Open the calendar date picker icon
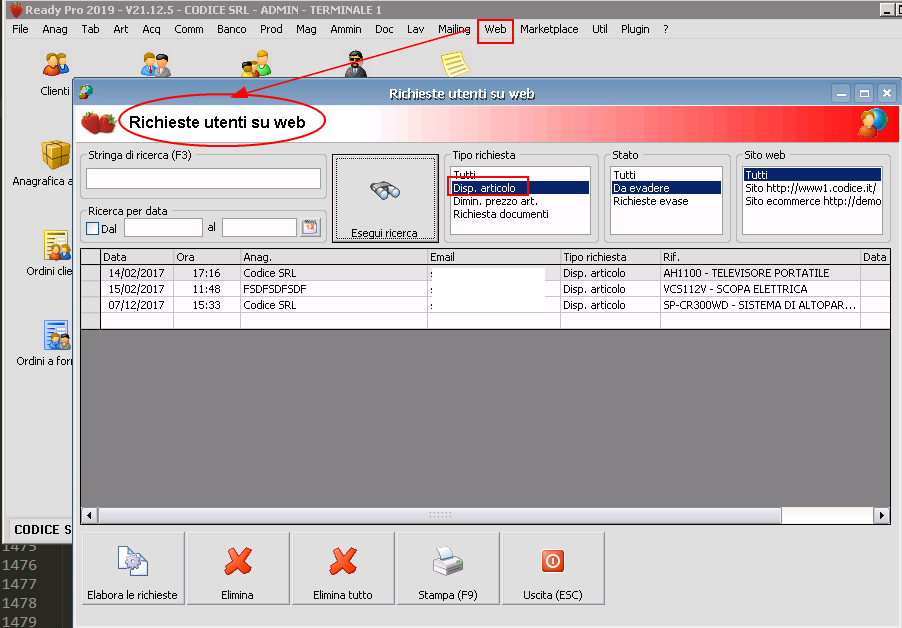902x628 pixels. click(310, 228)
